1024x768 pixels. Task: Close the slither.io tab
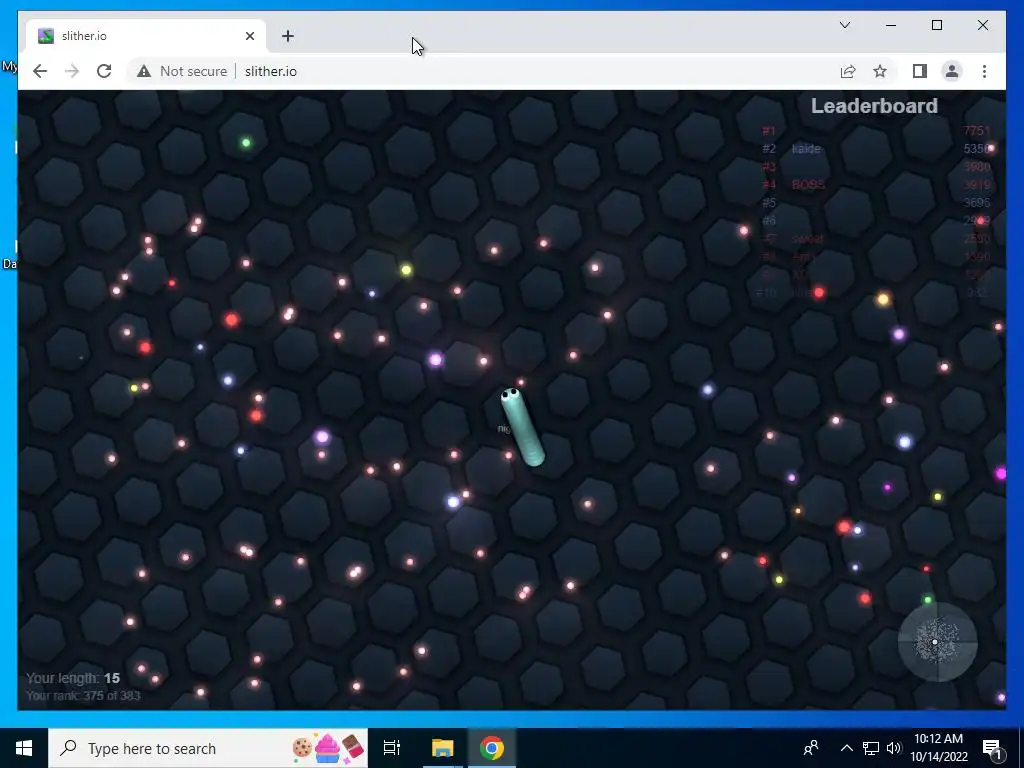[x=249, y=36]
